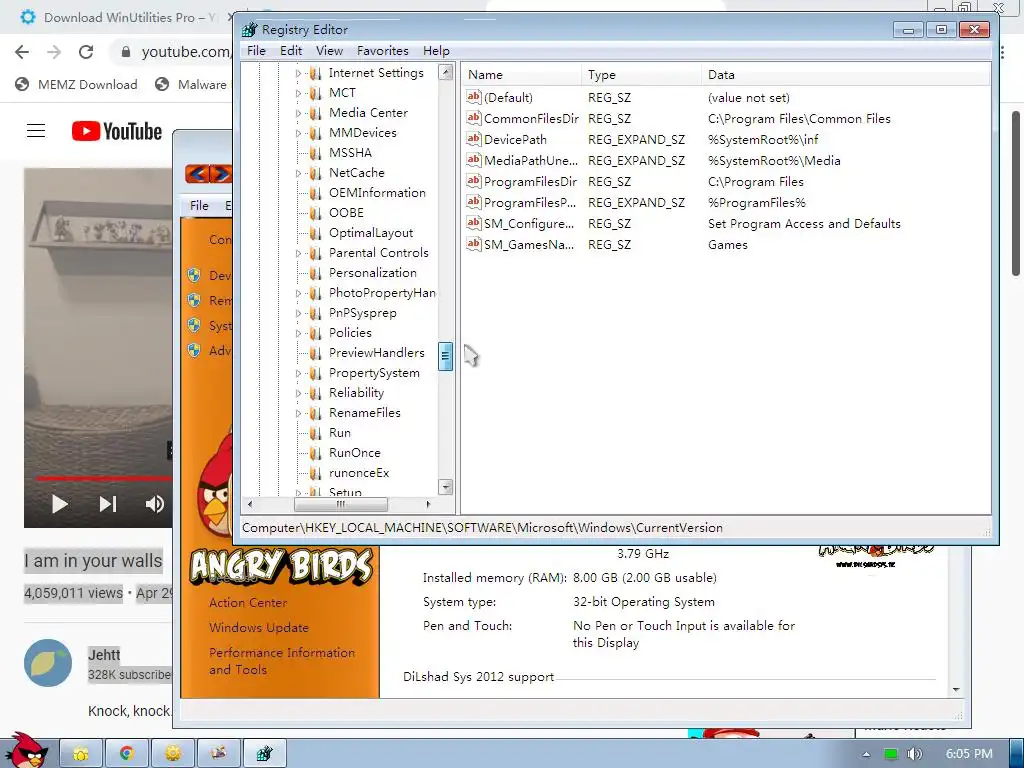Go forward in the System window

[x=221, y=174]
